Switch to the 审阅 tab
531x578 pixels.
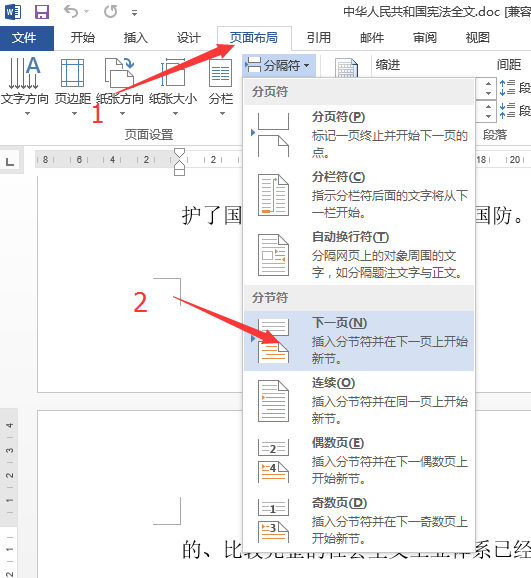click(x=425, y=38)
